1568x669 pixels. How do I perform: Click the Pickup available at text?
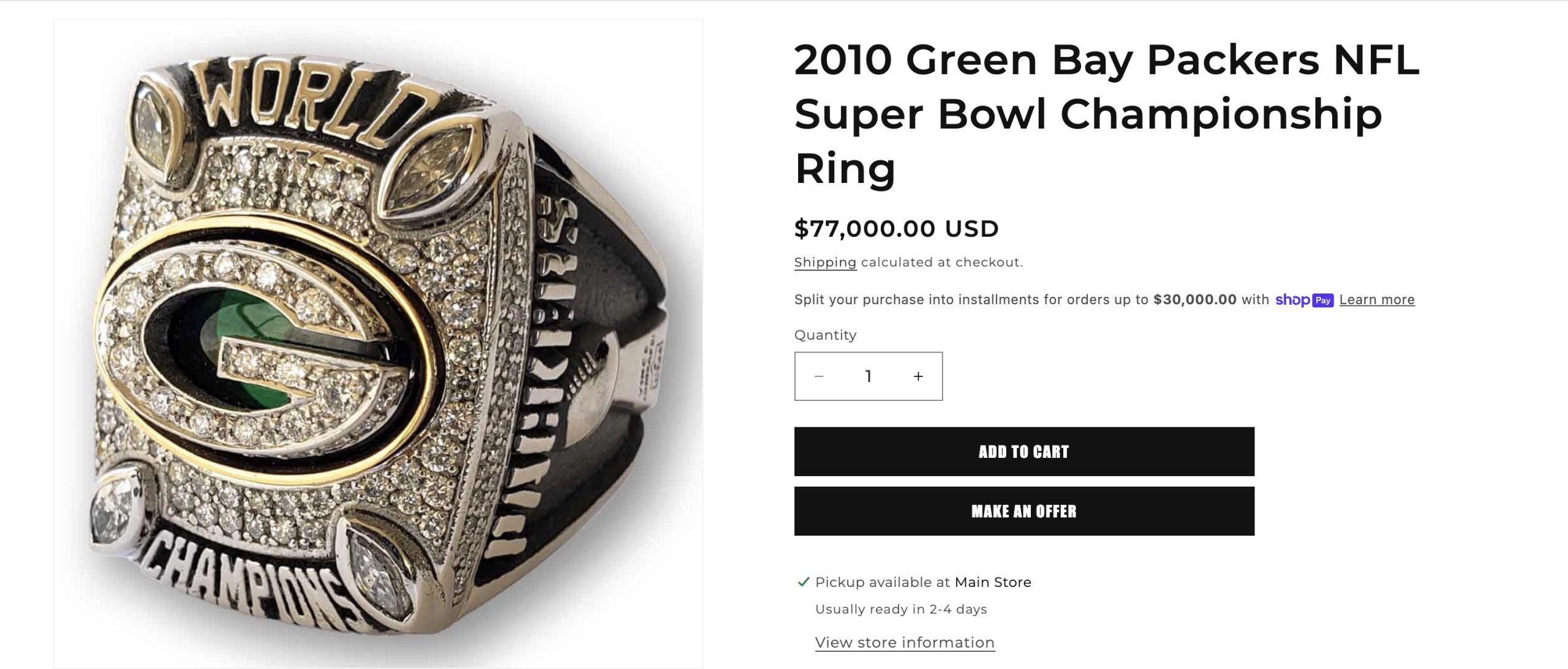tap(883, 583)
